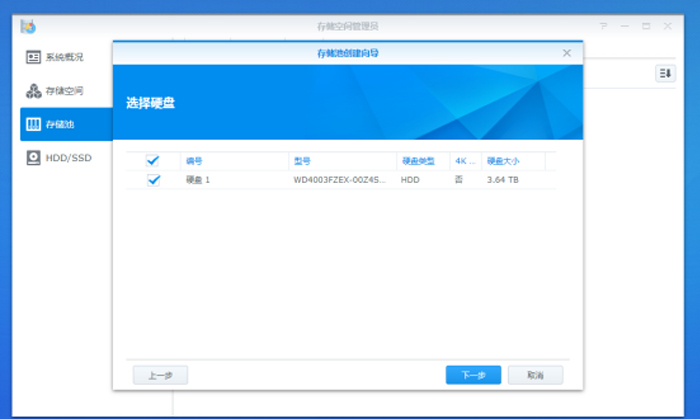Toggle the select-all disks header checkbox

[x=153, y=161]
